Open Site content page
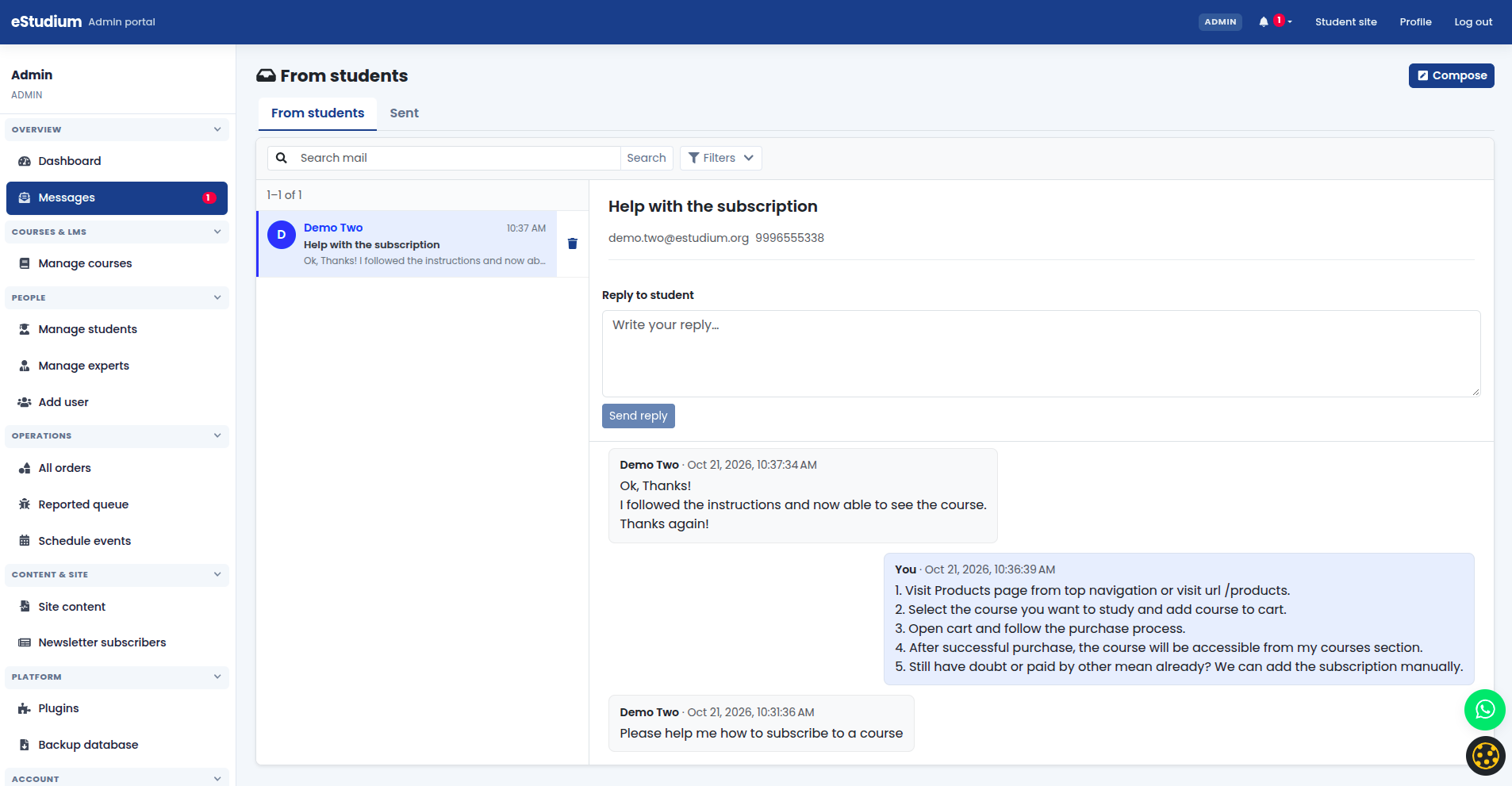1512x786 pixels. click(117, 607)
